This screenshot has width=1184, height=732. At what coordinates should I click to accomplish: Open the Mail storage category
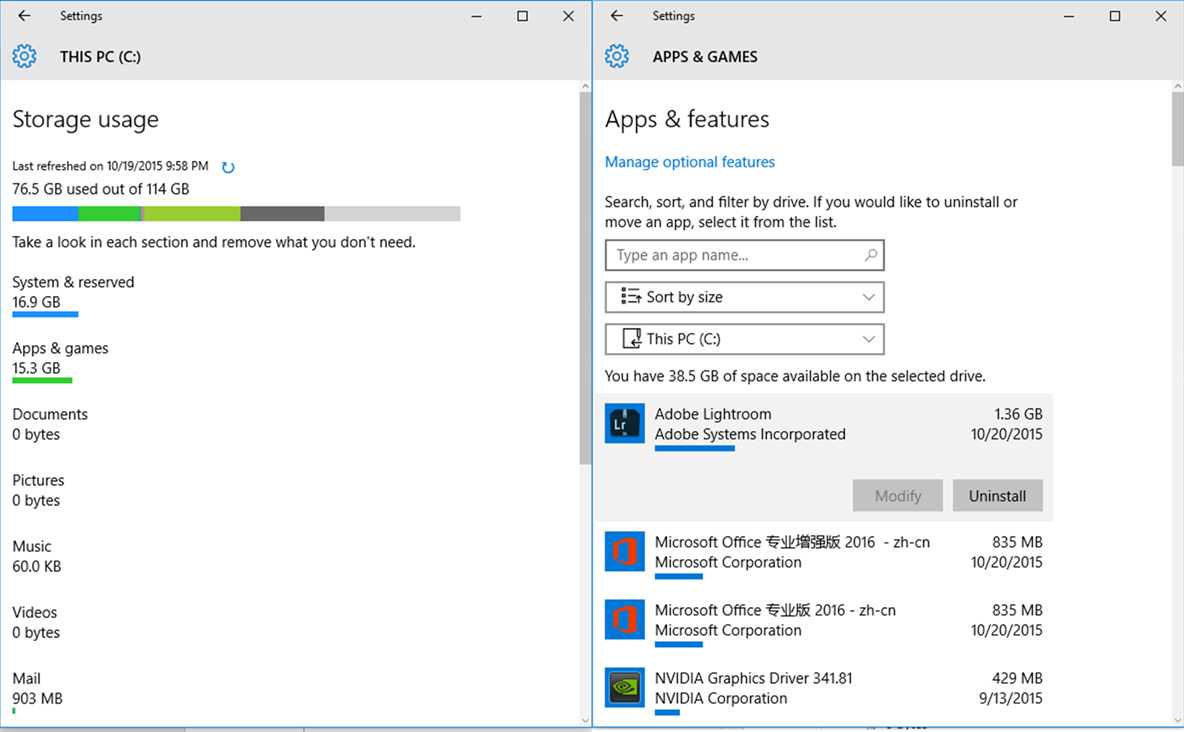point(37,690)
